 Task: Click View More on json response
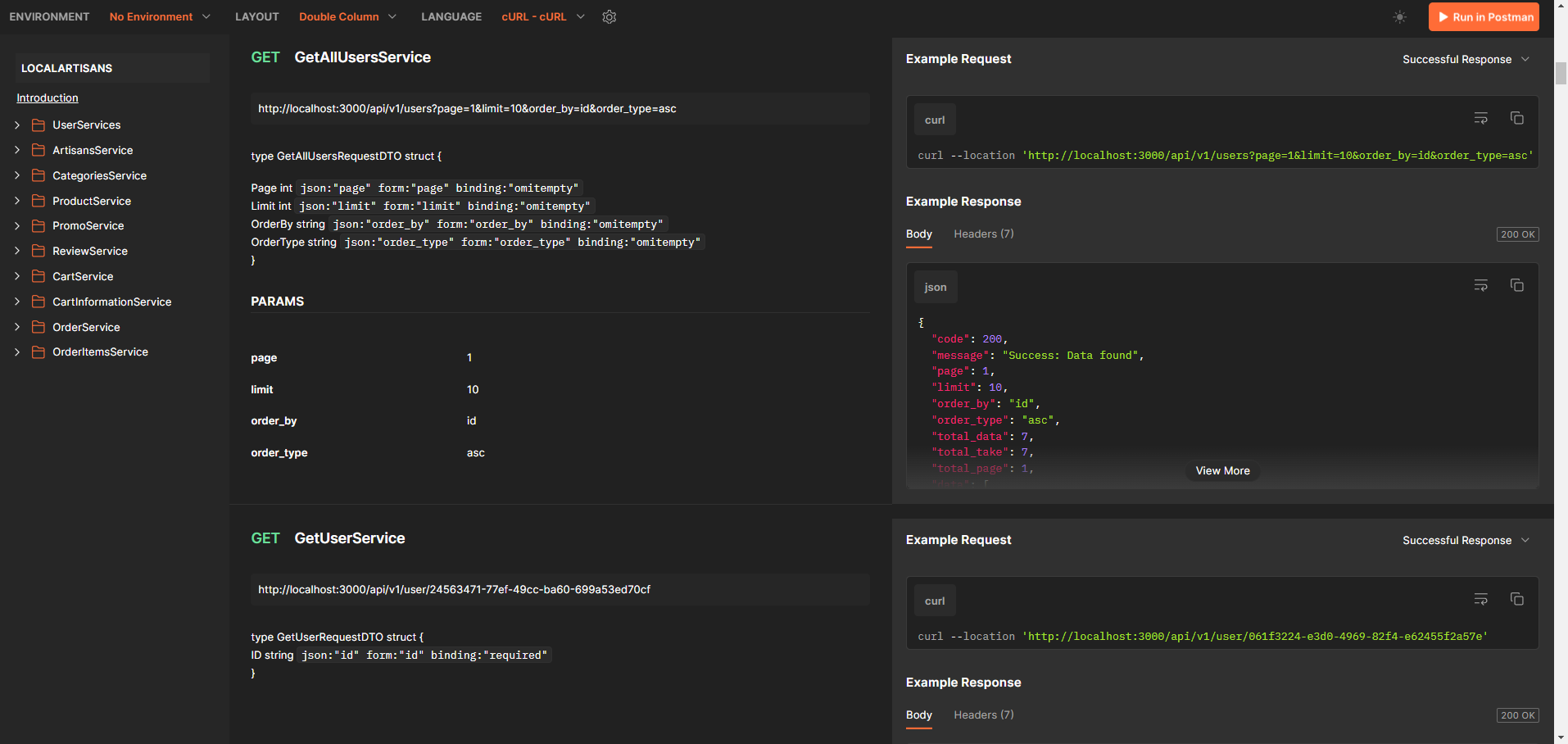point(1222,471)
